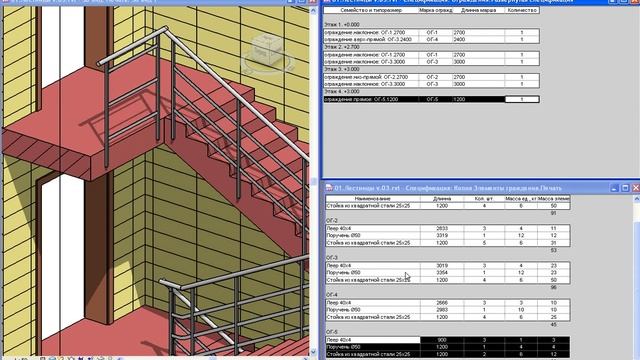The height and width of the screenshot is (360, 640).
Task: Click the 'ОГ-2' mark cell in the upper schedule
Action: (432, 77)
